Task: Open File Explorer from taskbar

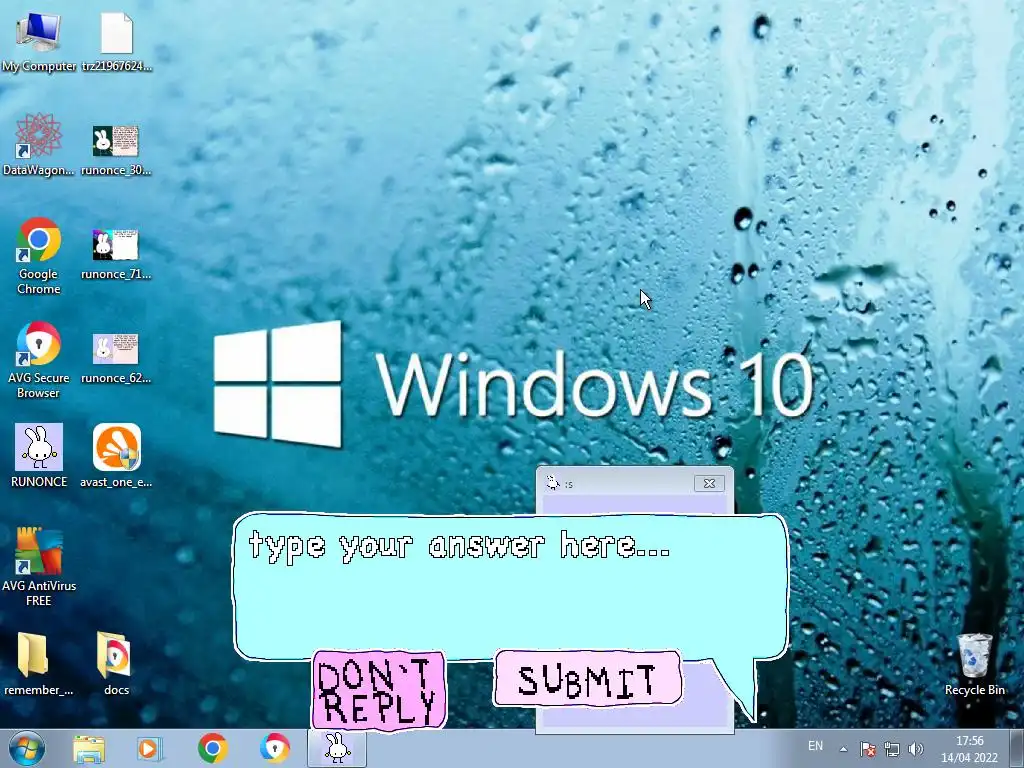Action: point(89,749)
